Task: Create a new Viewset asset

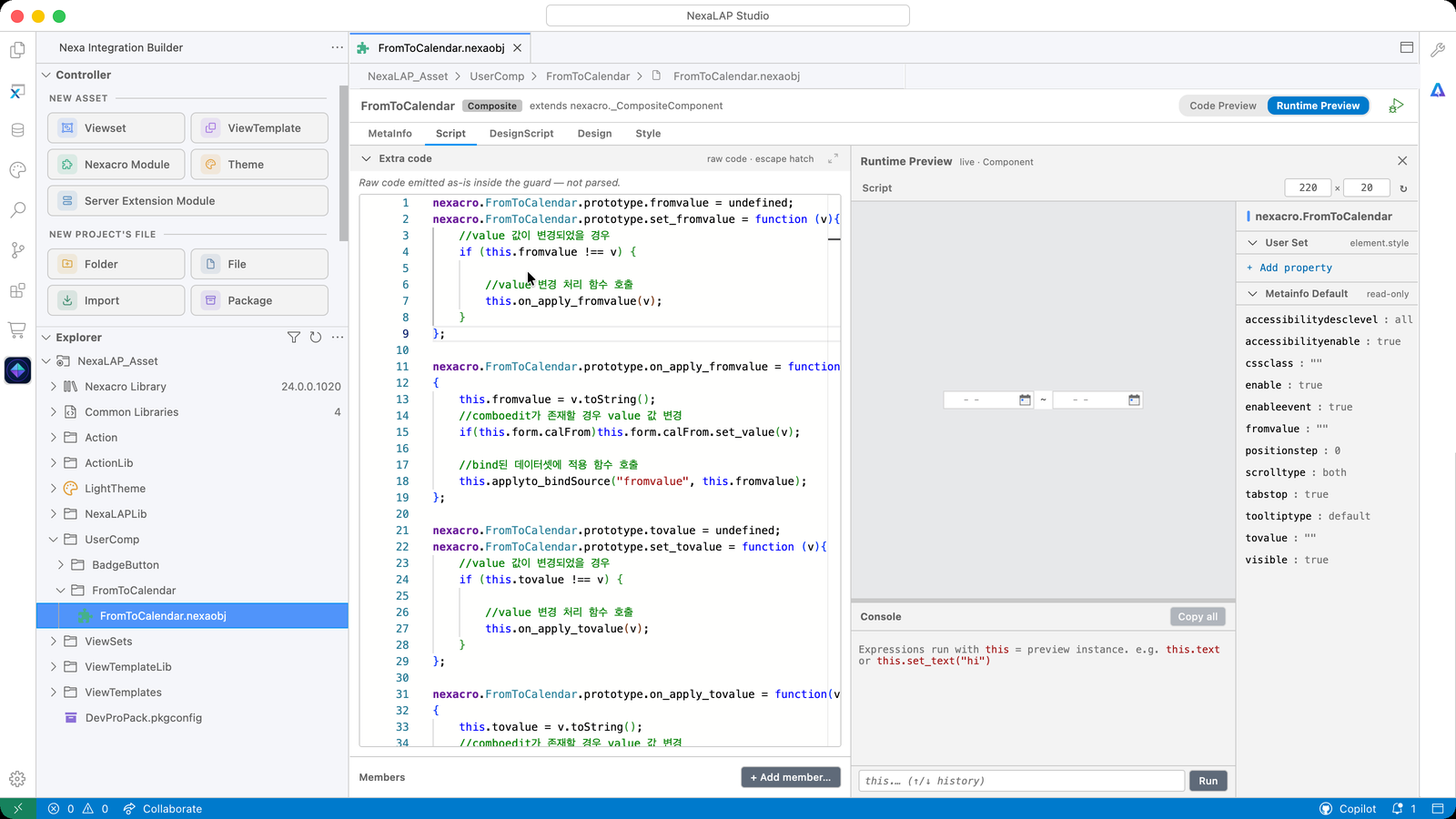Action: pos(116,128)
